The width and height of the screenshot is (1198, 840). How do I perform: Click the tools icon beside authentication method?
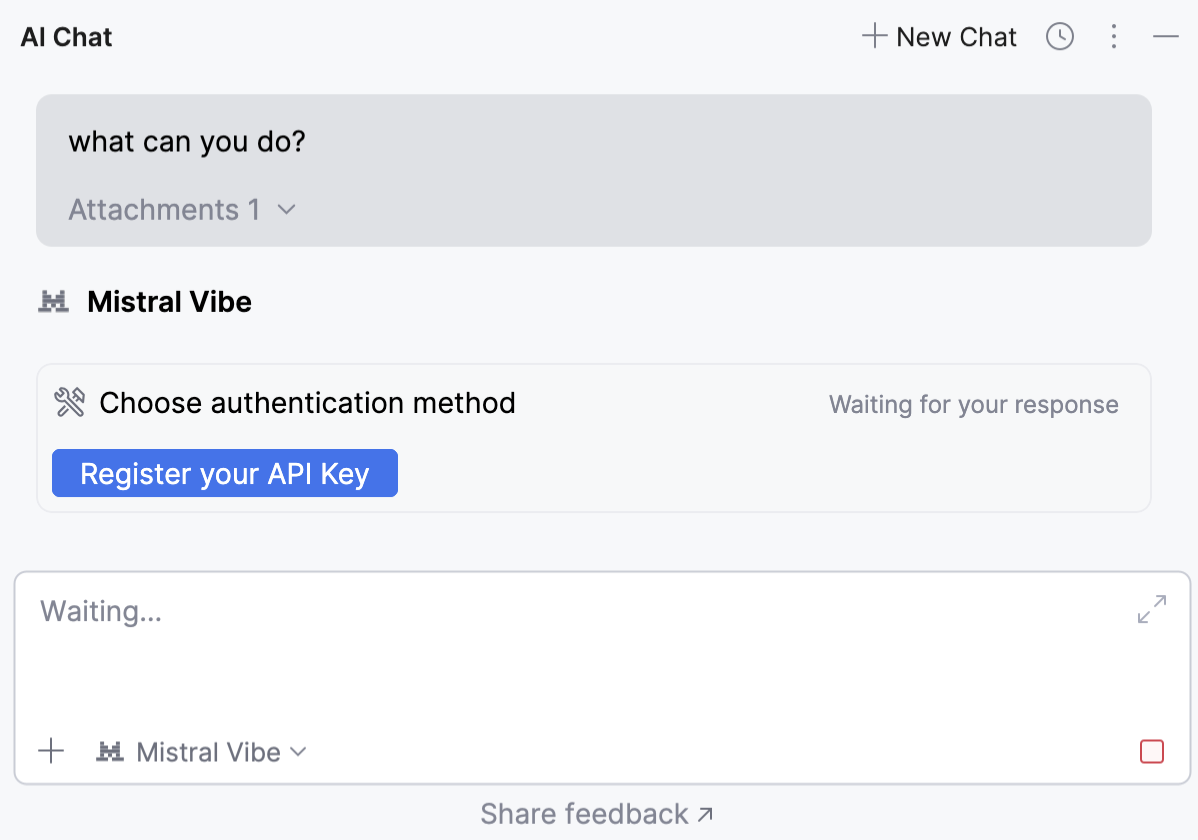tap(68, 402)
